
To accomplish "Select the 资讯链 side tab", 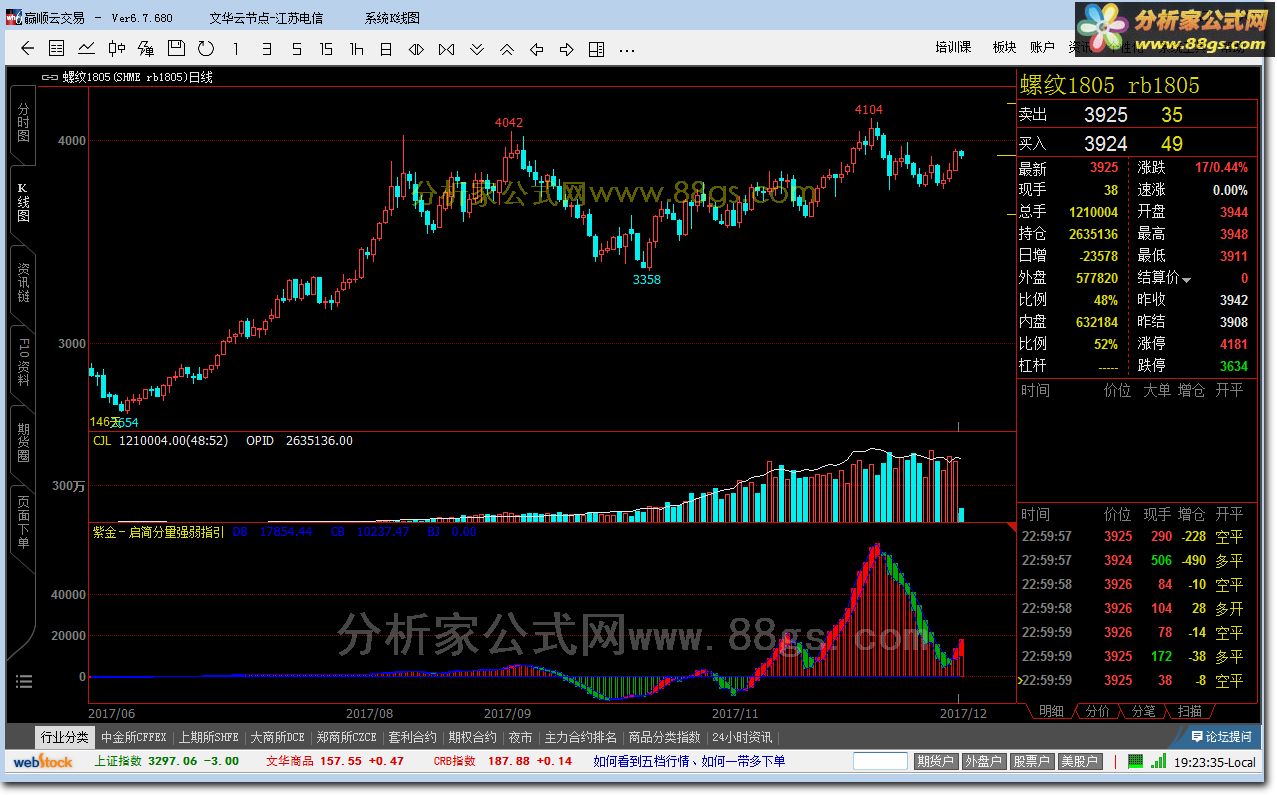I will [x=23, y=283].
